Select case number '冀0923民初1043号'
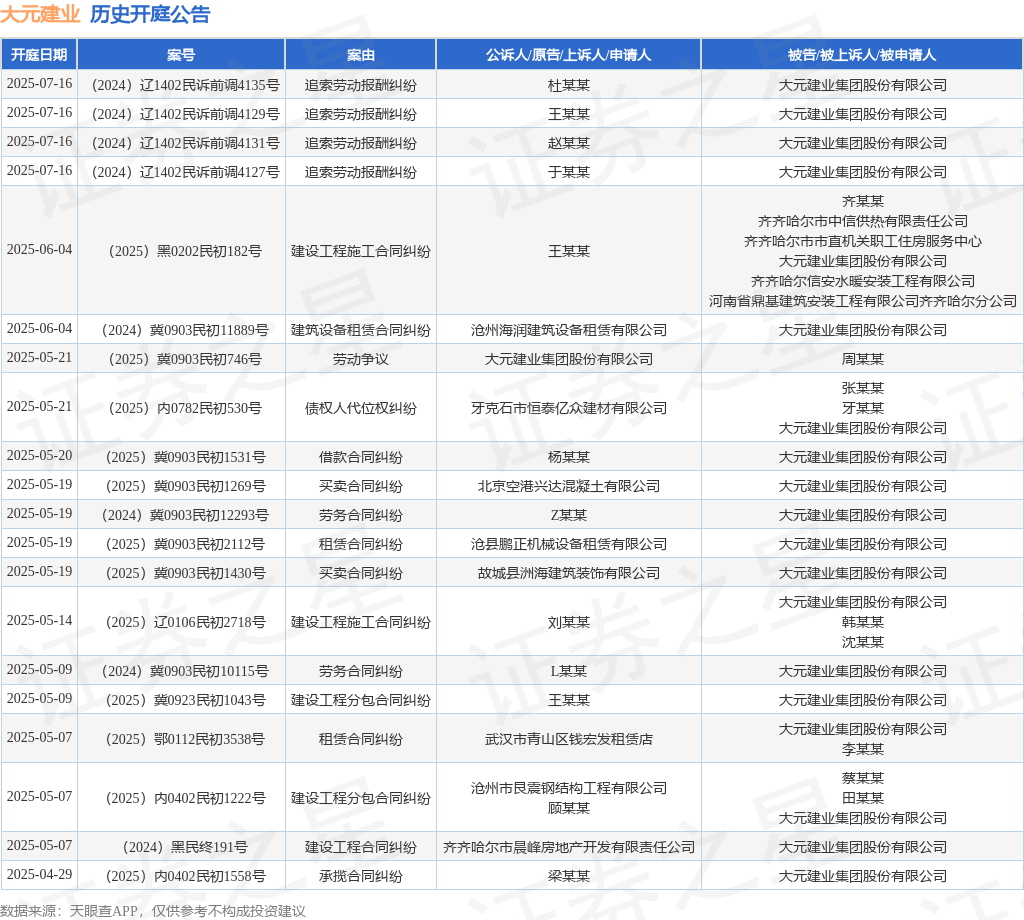 click(x=209, y=700)
